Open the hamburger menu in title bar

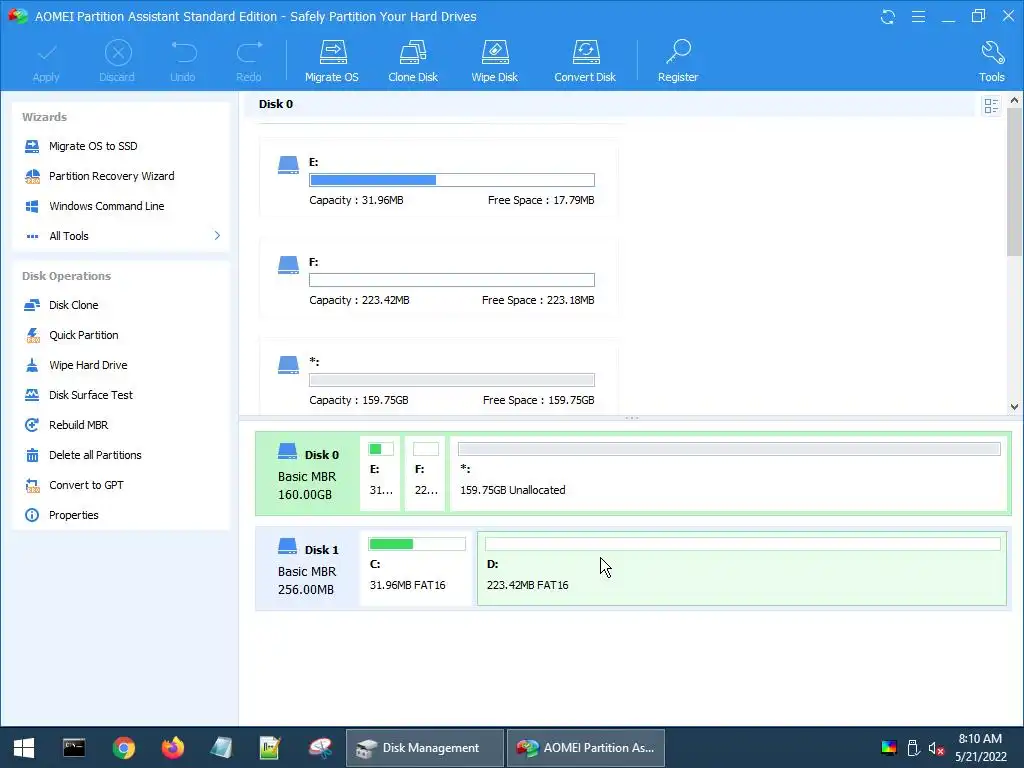(918, 16)
